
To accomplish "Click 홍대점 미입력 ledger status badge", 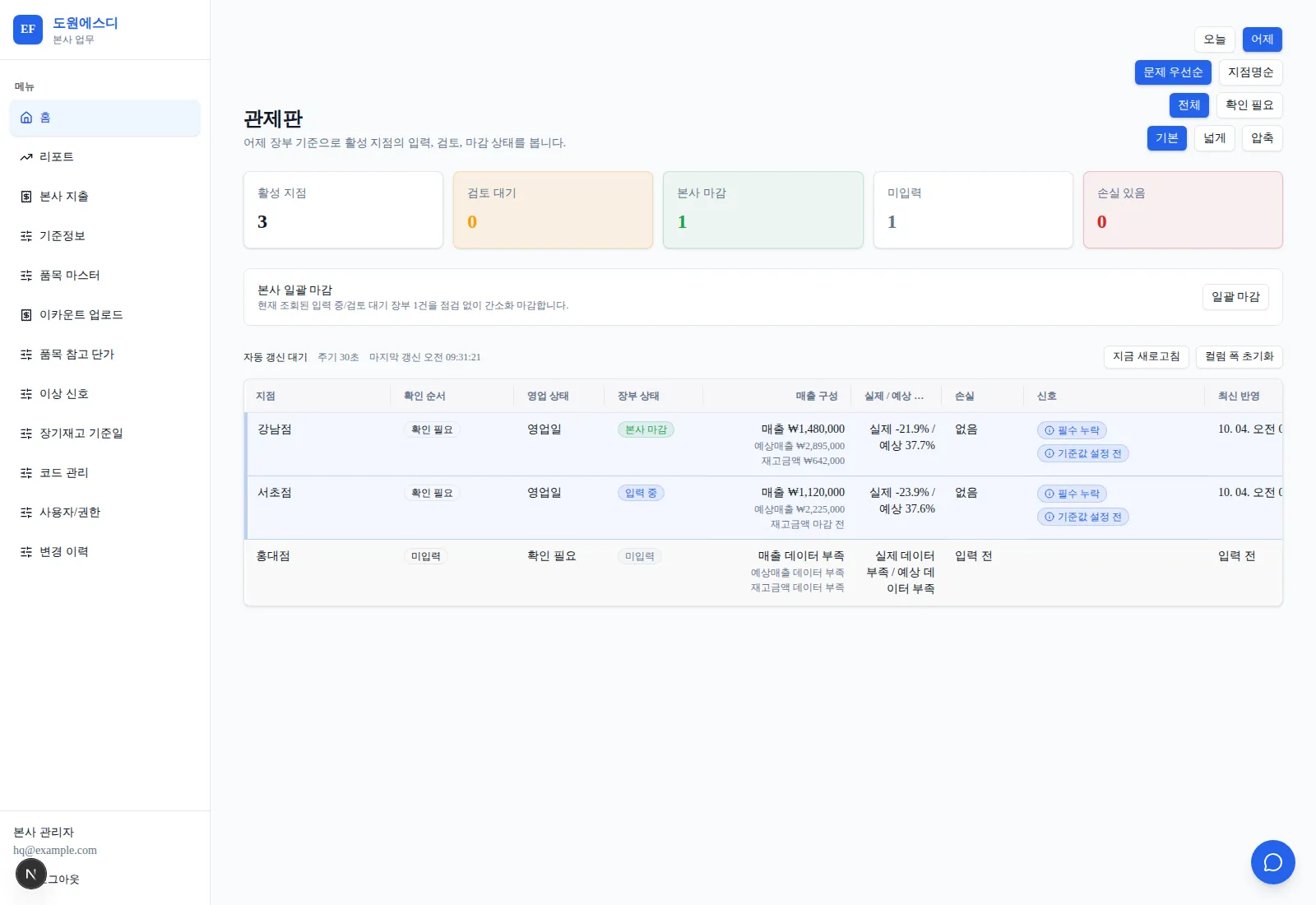I will [639, 556].
